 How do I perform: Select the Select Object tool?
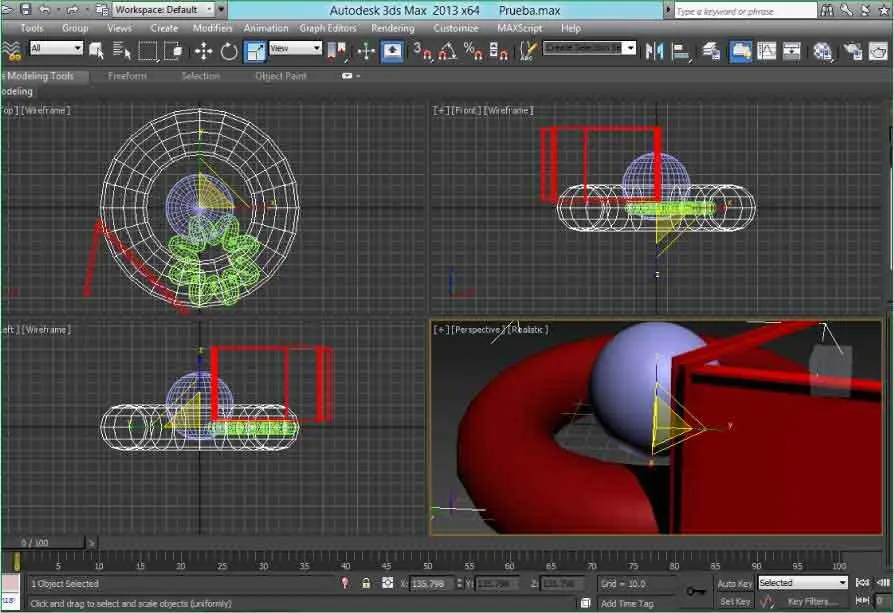coord(96,51)
